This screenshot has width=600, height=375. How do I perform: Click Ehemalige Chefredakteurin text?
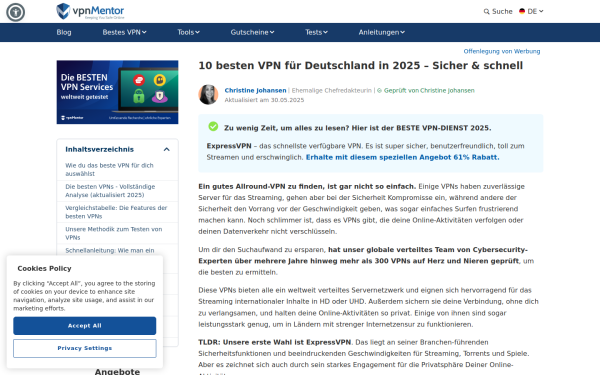[331, 90]
